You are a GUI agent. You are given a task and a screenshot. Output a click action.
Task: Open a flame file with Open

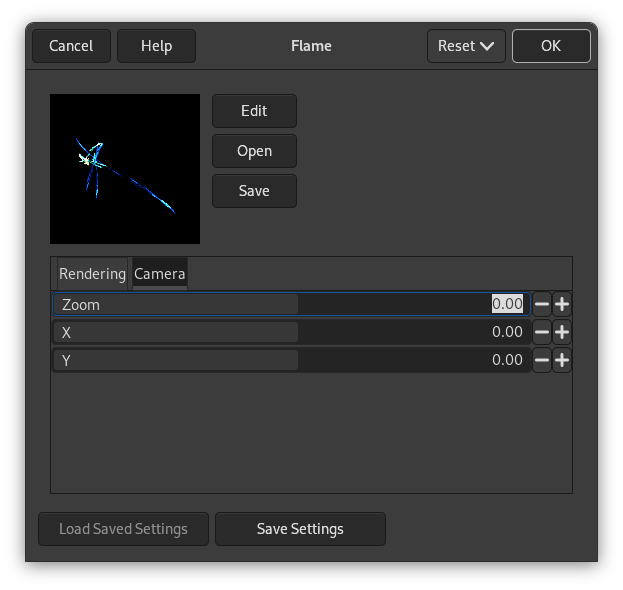[x=254, y=151]
